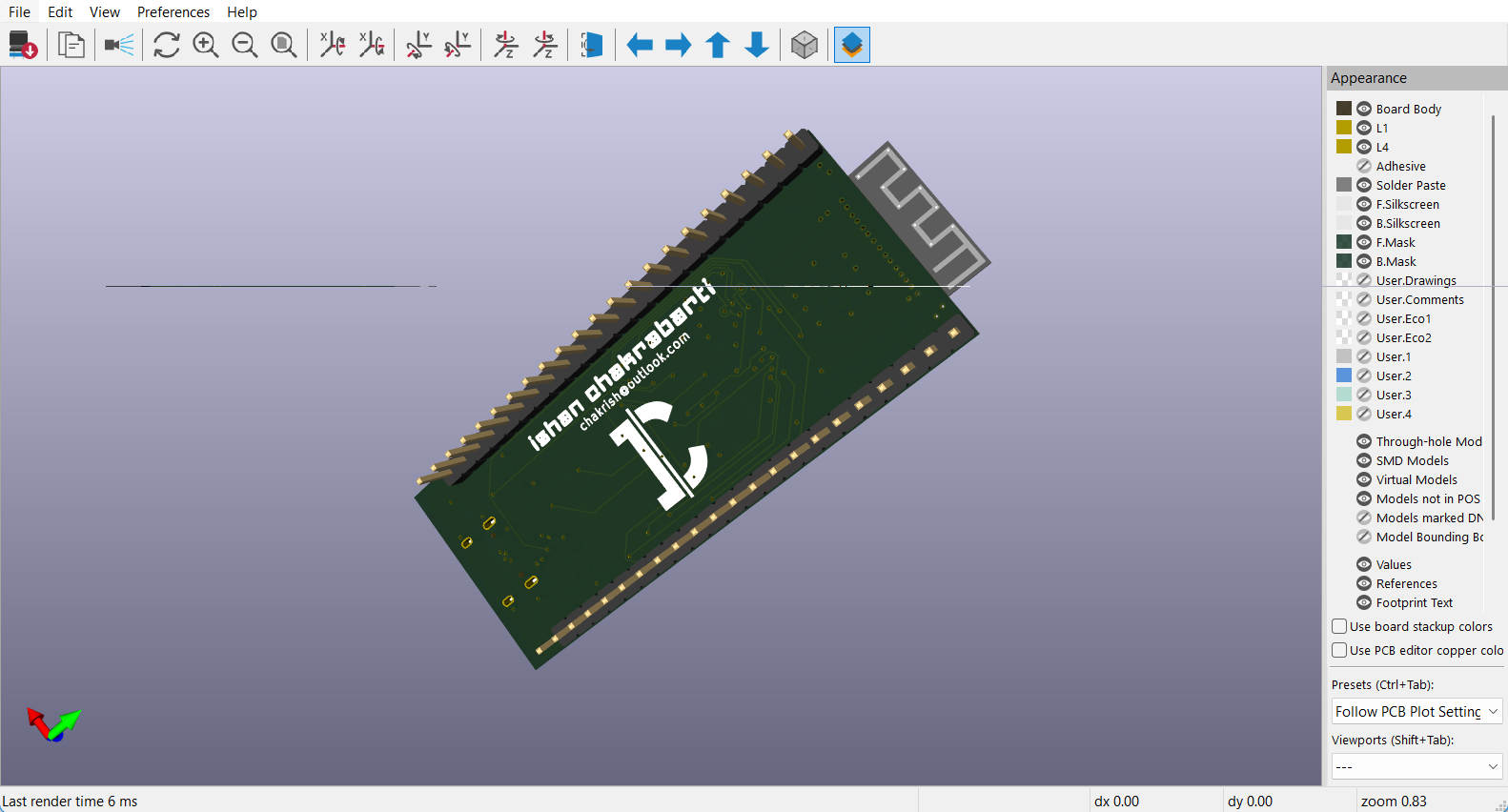The width and height of the screenshot is (1508, 812).
Task: Check Use PCB editor copper colors
Action: tap(1339, 650)
